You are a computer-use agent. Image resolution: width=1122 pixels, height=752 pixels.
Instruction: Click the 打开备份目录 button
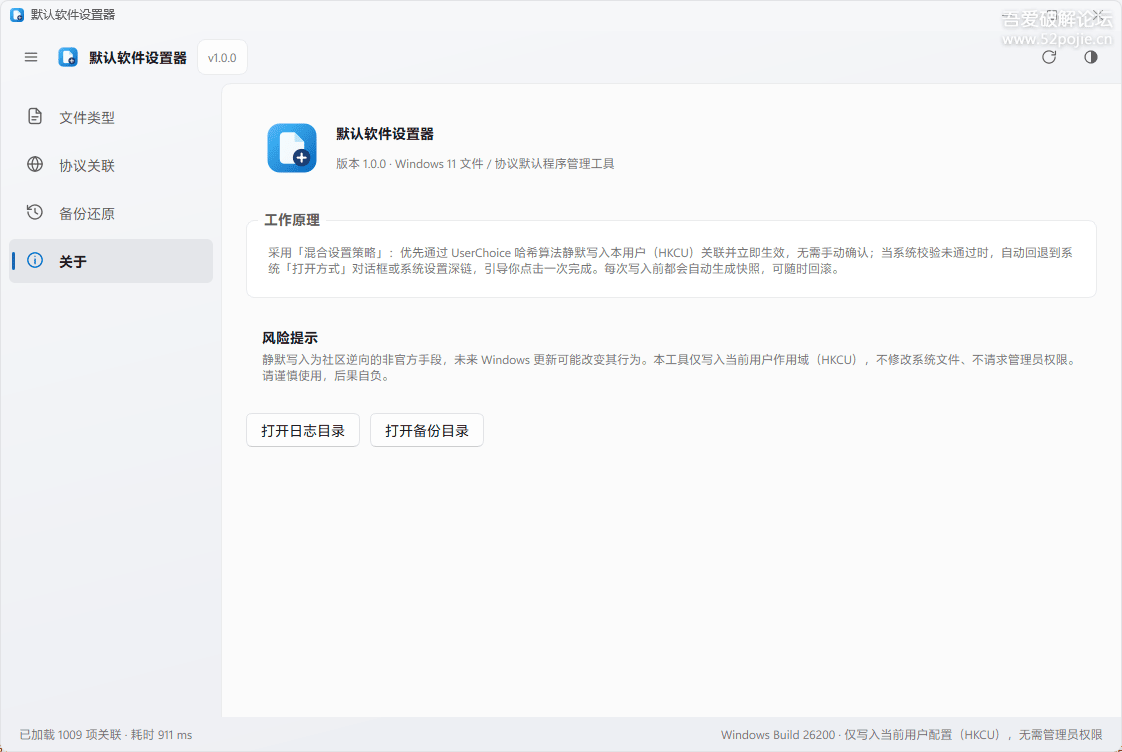tap(426, 430)
